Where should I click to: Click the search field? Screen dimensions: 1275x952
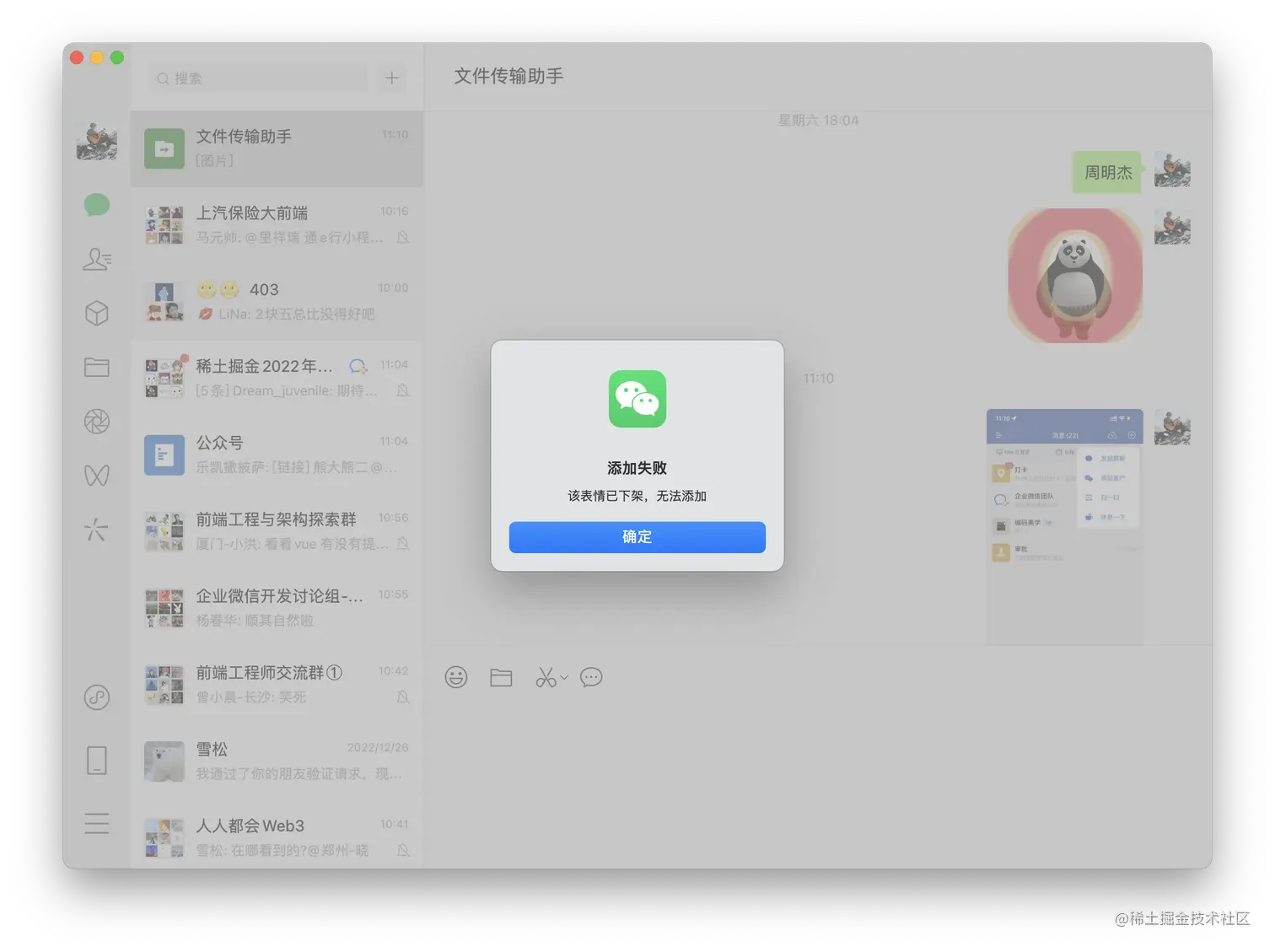[x=258, y=78]
